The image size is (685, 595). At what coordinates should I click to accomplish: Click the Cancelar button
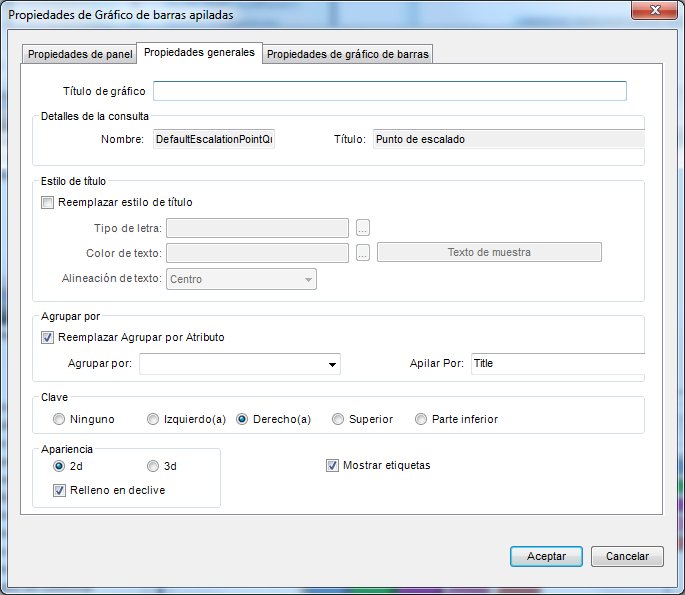(x=627, y=556)
